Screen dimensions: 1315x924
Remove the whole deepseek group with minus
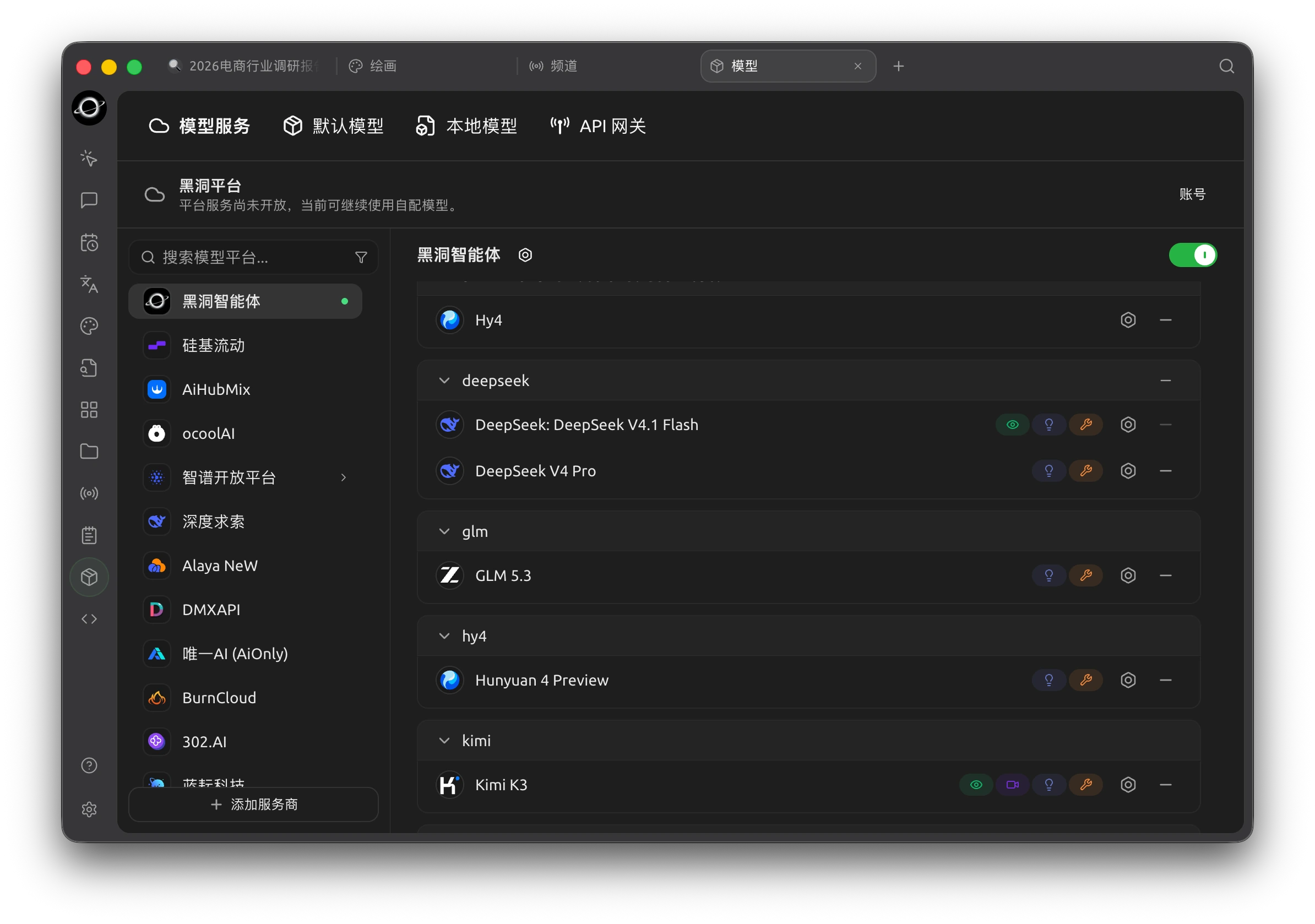[x=1165, y=381]
